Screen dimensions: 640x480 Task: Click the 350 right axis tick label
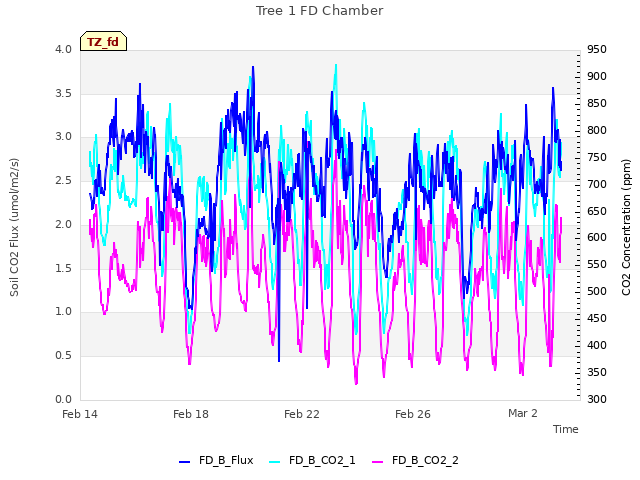597,372
